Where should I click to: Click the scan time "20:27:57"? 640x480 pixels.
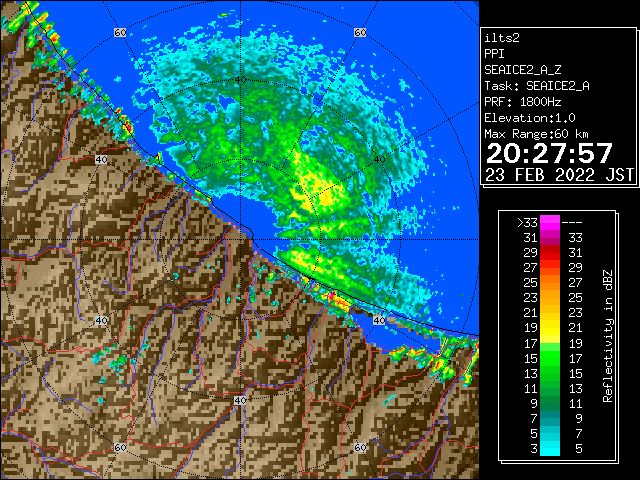(549, 153)
